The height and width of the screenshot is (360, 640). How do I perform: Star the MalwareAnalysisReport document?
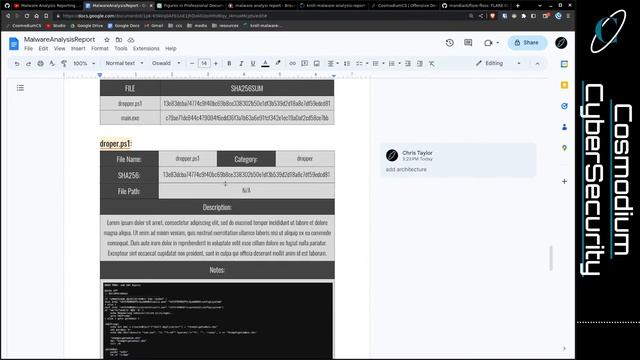(x=107, y=40)
